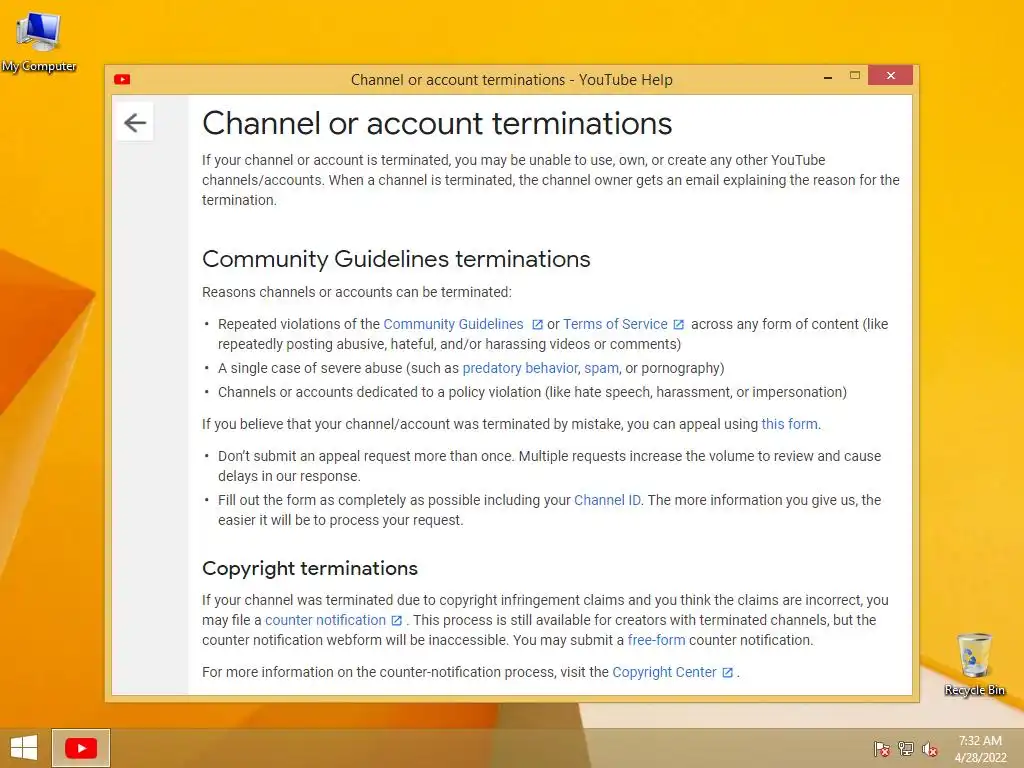This screenshot has height=768, width=1024.
Task: Click the bullet about channels dedicated to a policy violation
Action: [532, 392]
